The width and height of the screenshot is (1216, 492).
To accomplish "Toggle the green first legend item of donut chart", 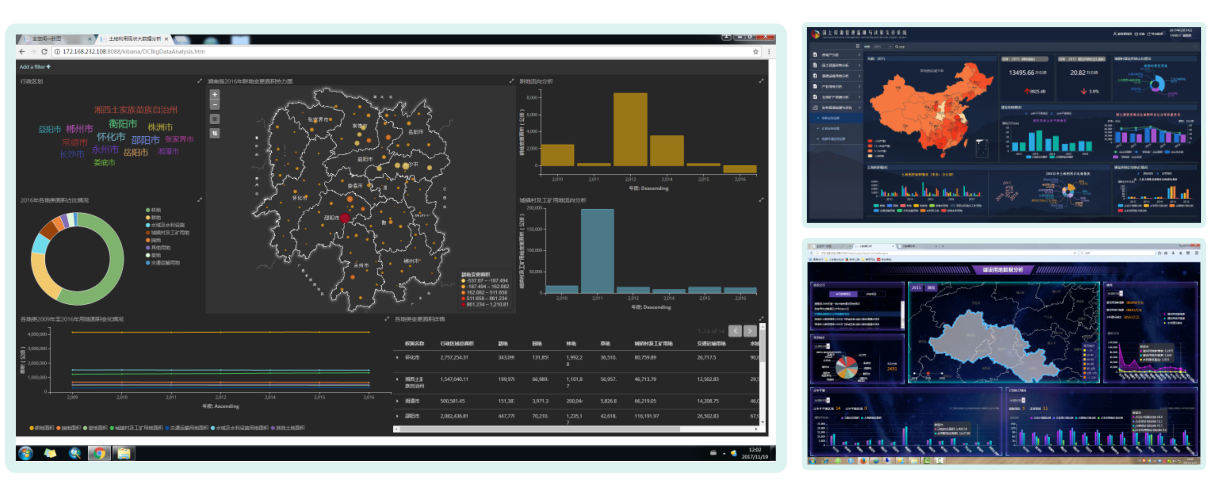I will click(147, 210).
